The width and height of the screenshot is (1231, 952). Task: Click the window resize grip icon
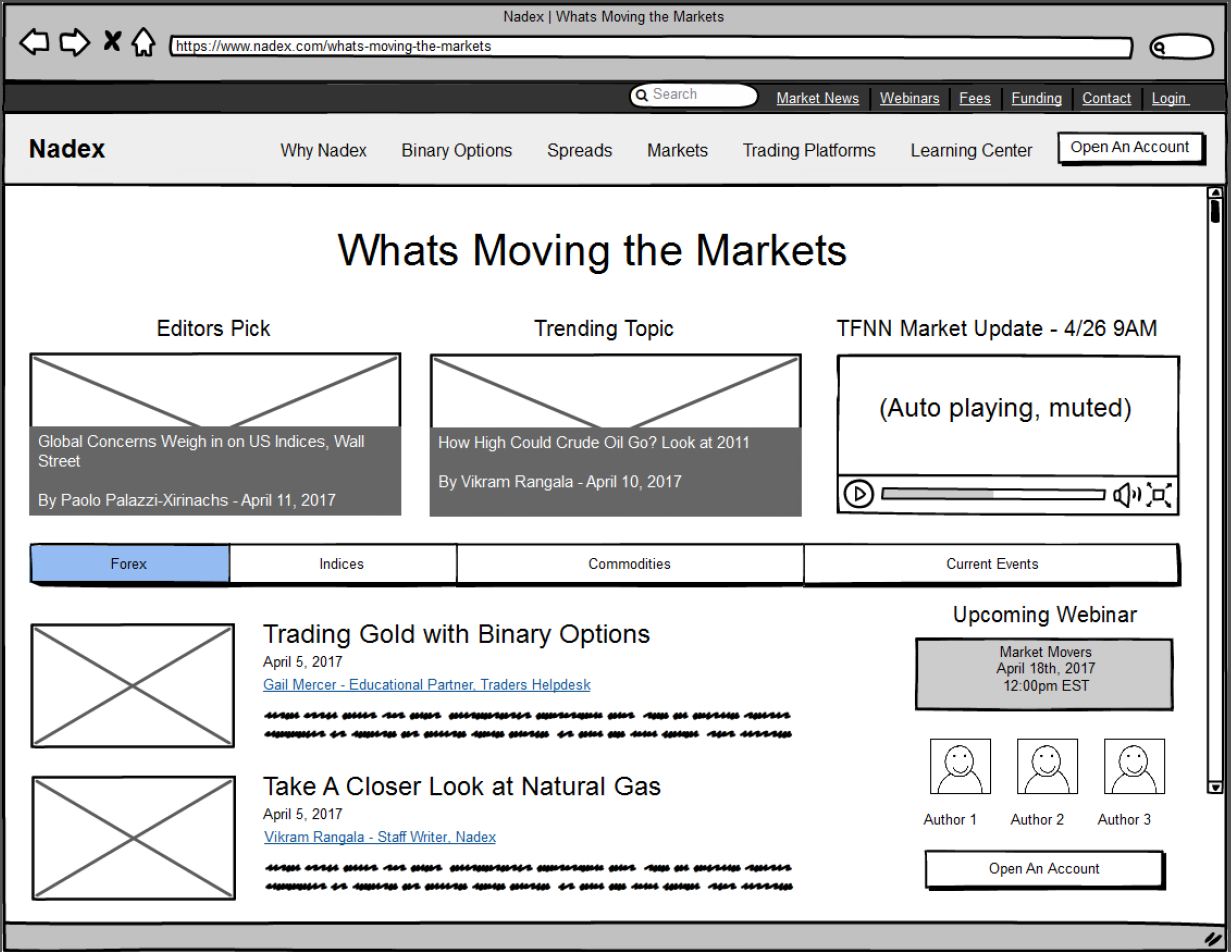click(1213, 938)
